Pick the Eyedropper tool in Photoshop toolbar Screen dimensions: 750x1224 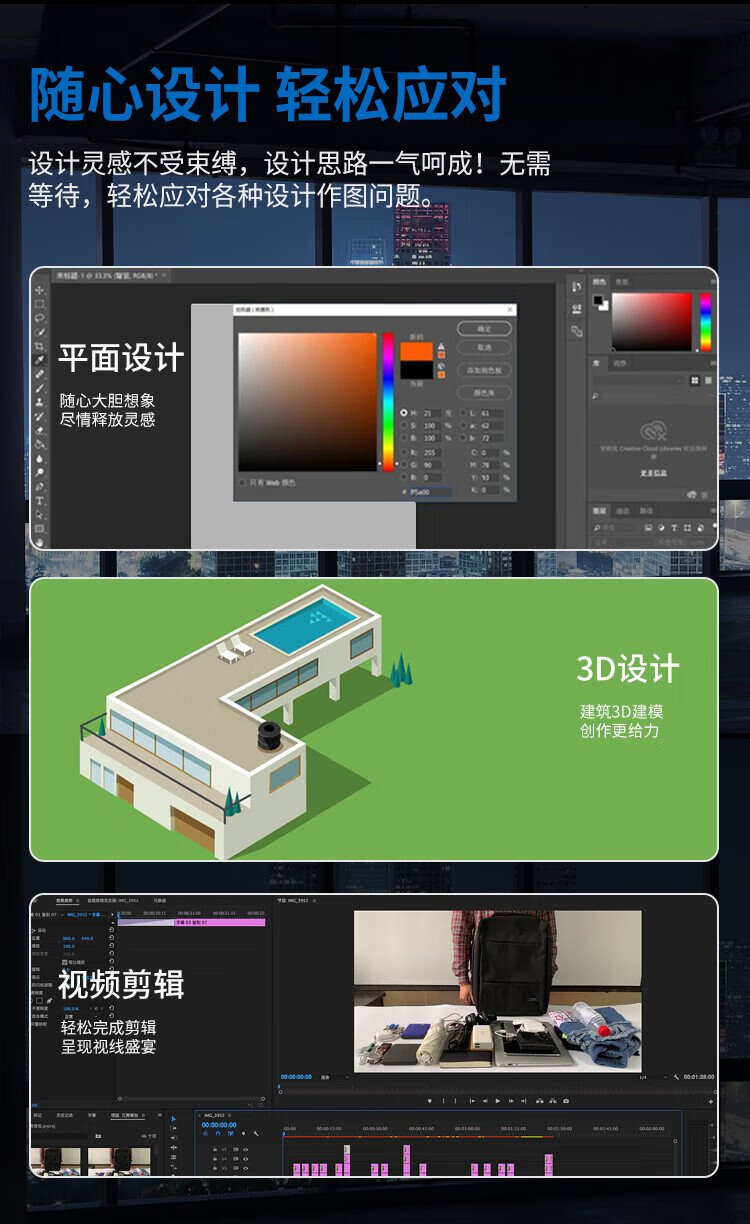[40, 360]
